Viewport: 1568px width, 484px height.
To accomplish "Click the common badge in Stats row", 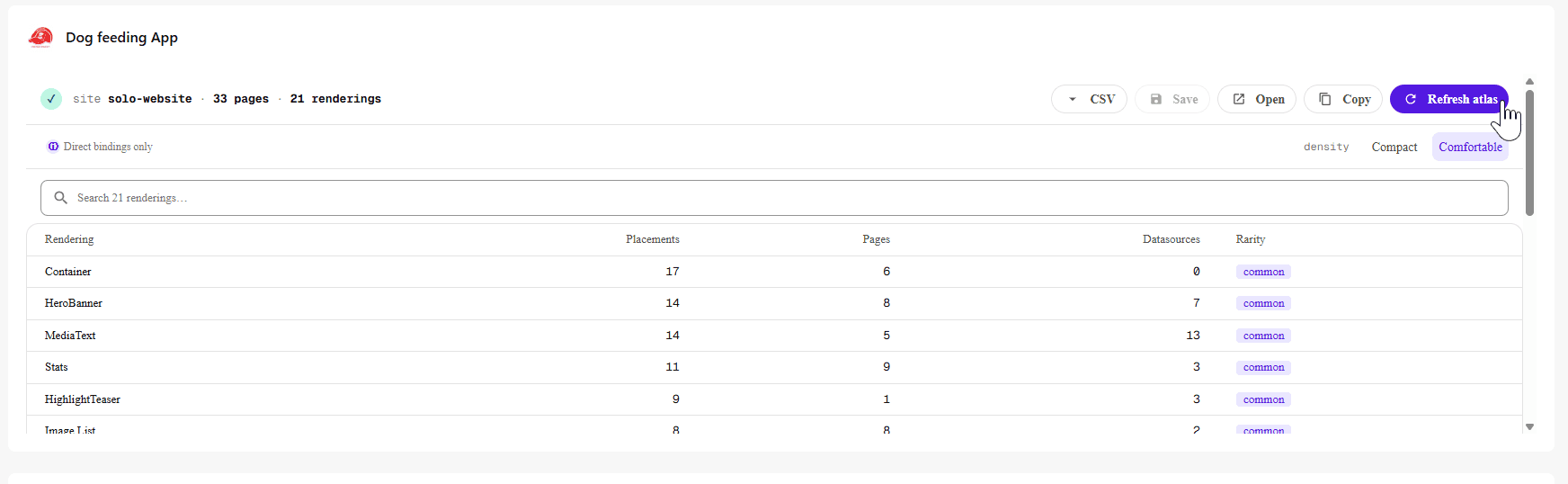I will coord(1263,368).
